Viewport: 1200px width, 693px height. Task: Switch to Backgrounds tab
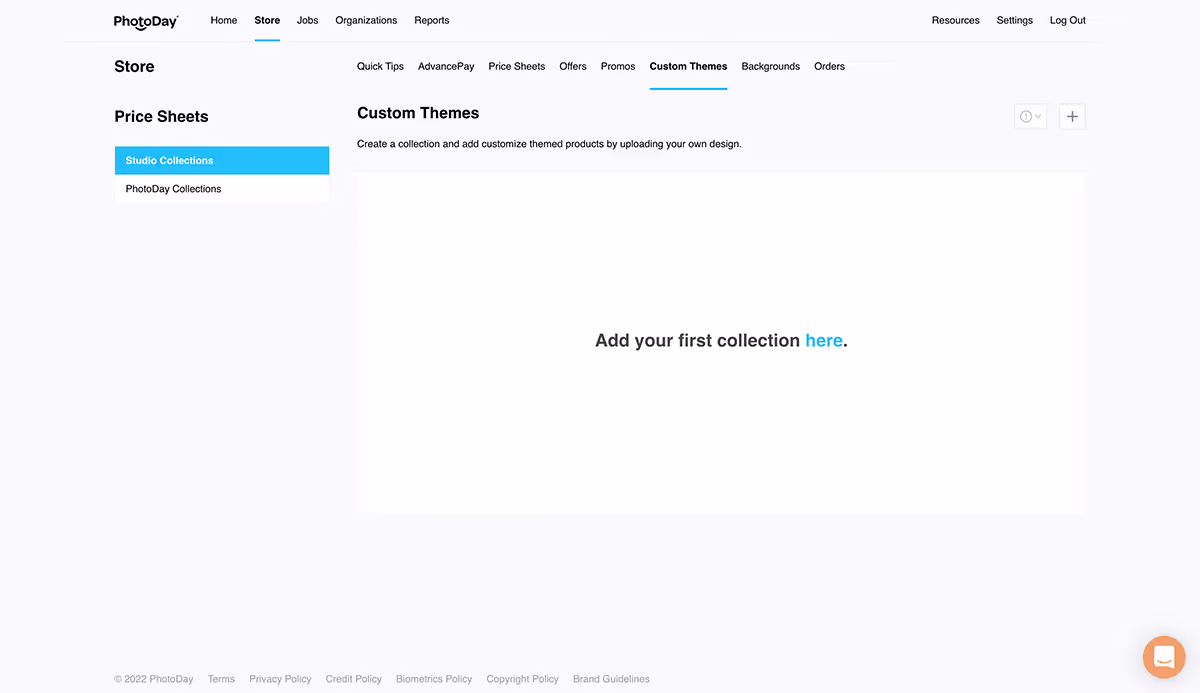771,66
